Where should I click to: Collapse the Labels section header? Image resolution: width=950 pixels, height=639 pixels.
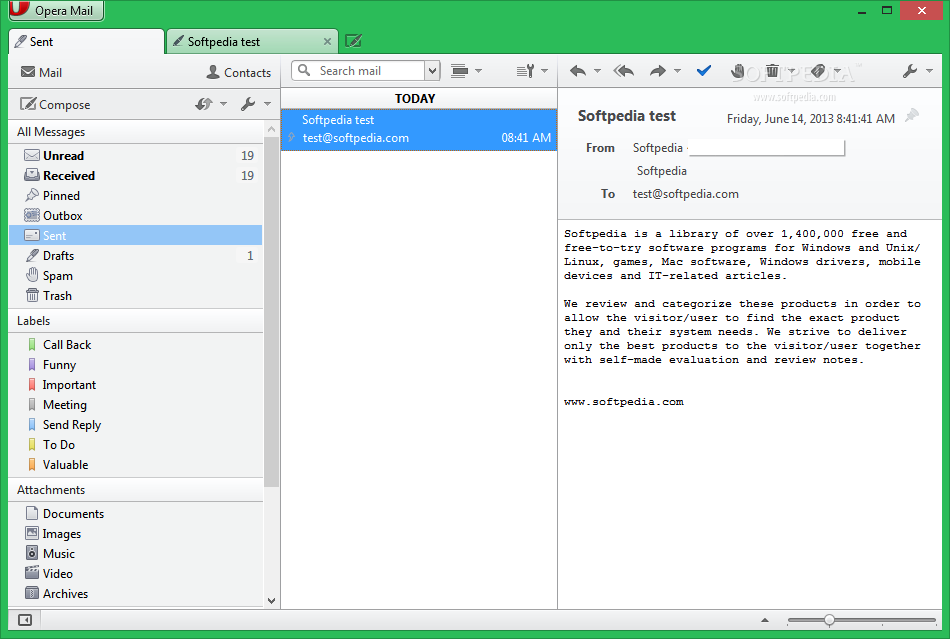[x=136, y=320]
